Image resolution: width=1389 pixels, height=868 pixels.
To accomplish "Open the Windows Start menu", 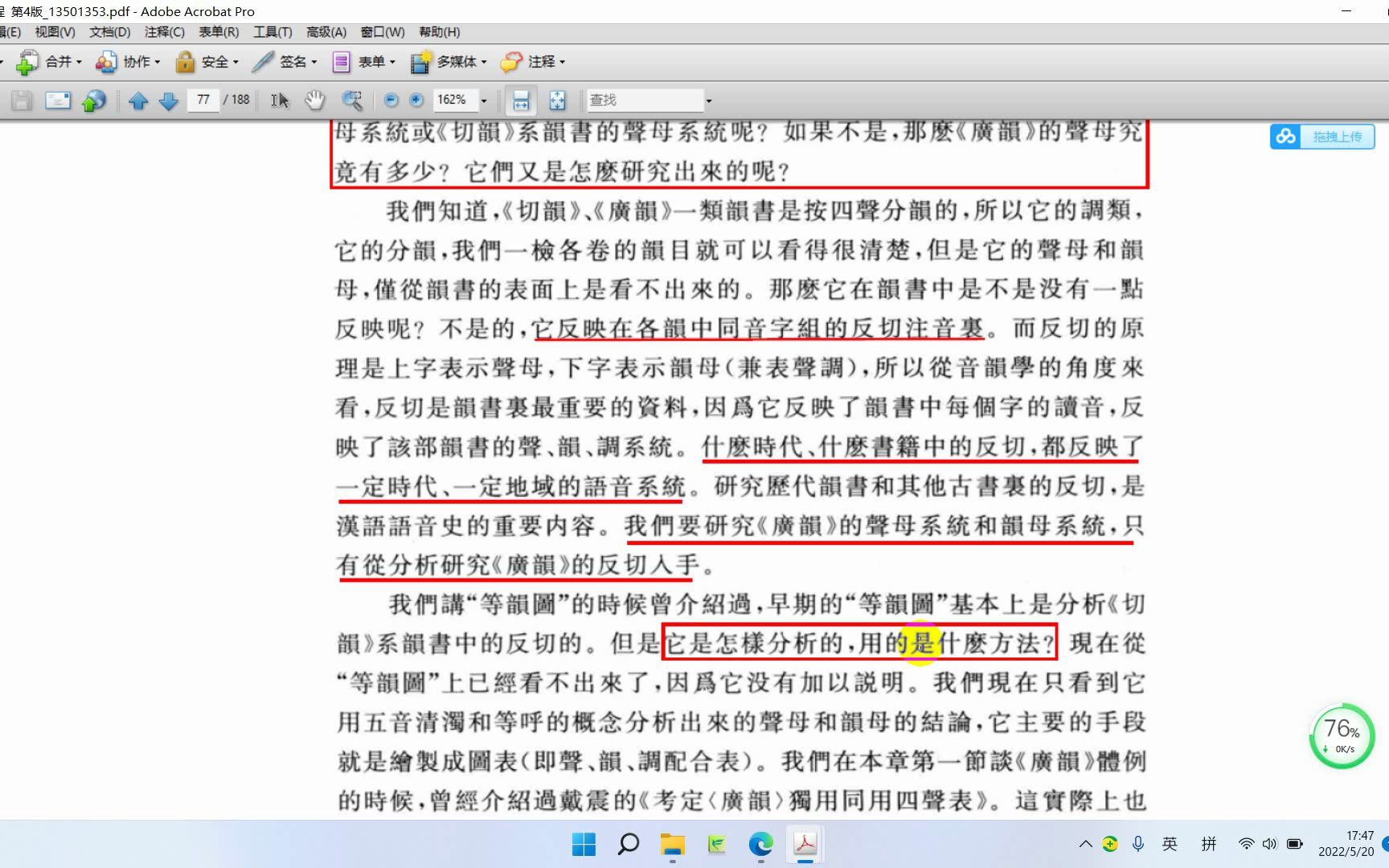I will 584,844.
